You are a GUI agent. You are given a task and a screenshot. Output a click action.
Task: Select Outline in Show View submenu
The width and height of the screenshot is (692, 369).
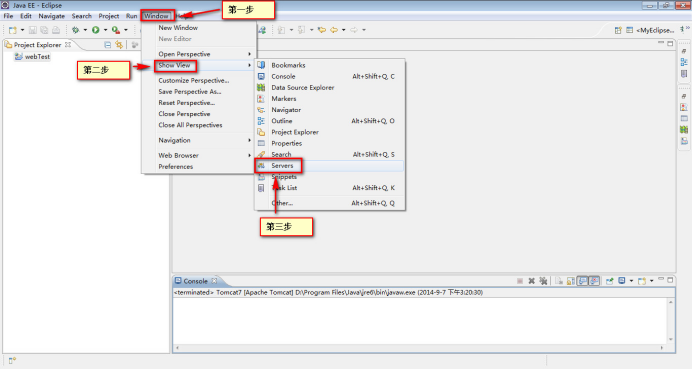(x=329, y=121)
